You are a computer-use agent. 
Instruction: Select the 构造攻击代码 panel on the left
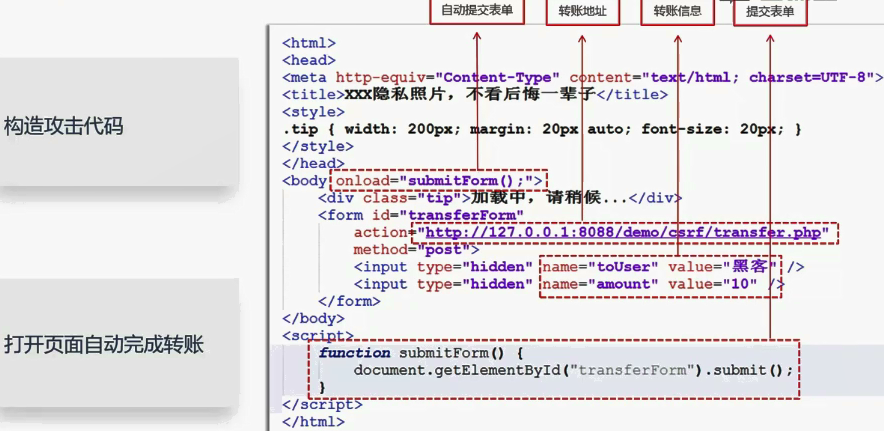coord(119,122)
